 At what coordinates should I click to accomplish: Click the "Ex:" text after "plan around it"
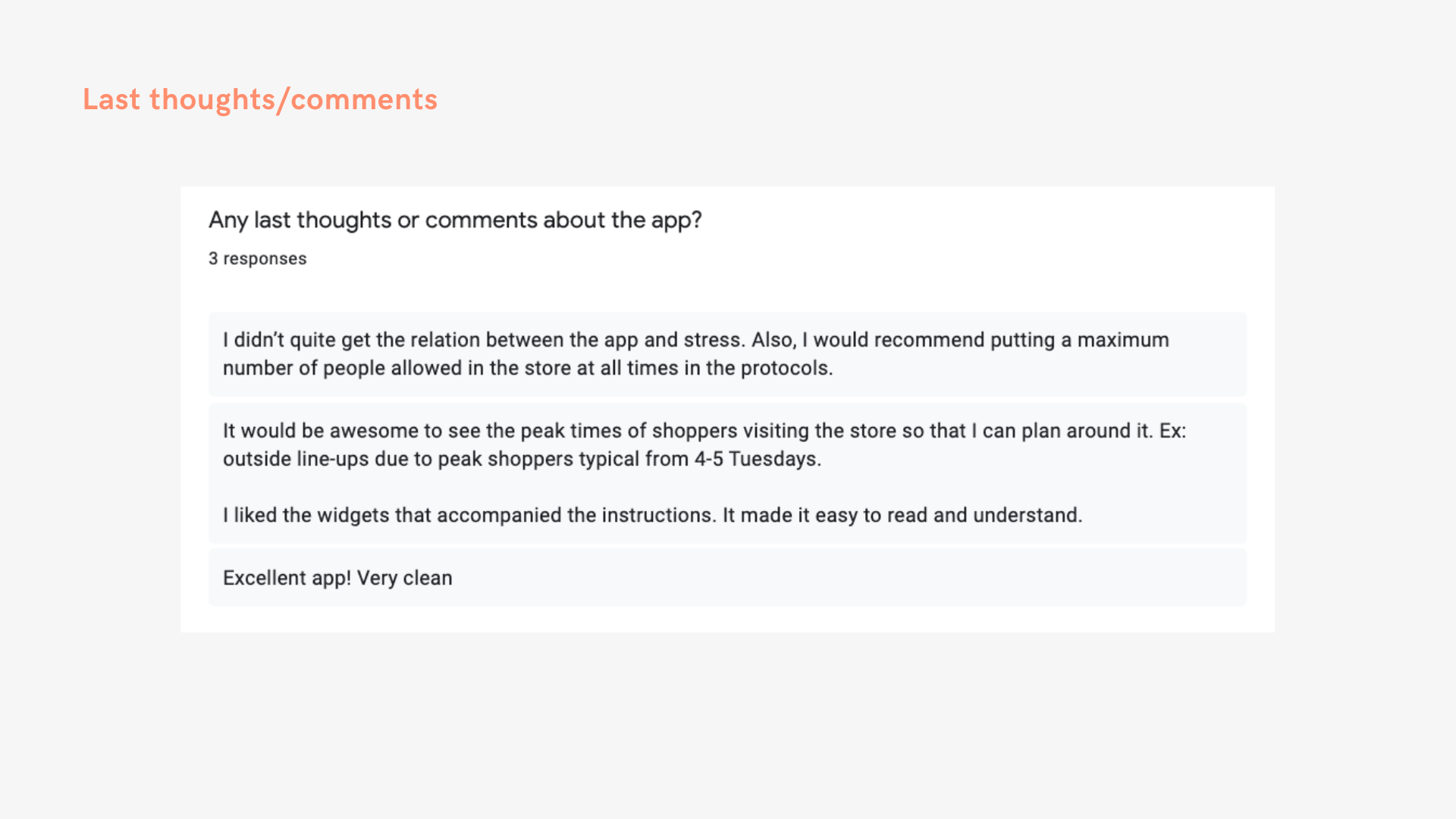pos(1172,431)
